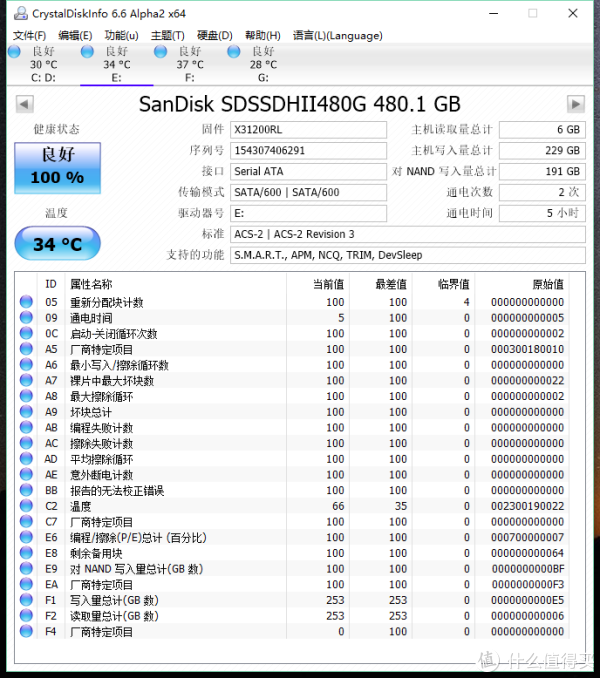Click host reads total value 6 GB
Screen dimensions: 600x678
pyautogui.click(x=543, y=130)
